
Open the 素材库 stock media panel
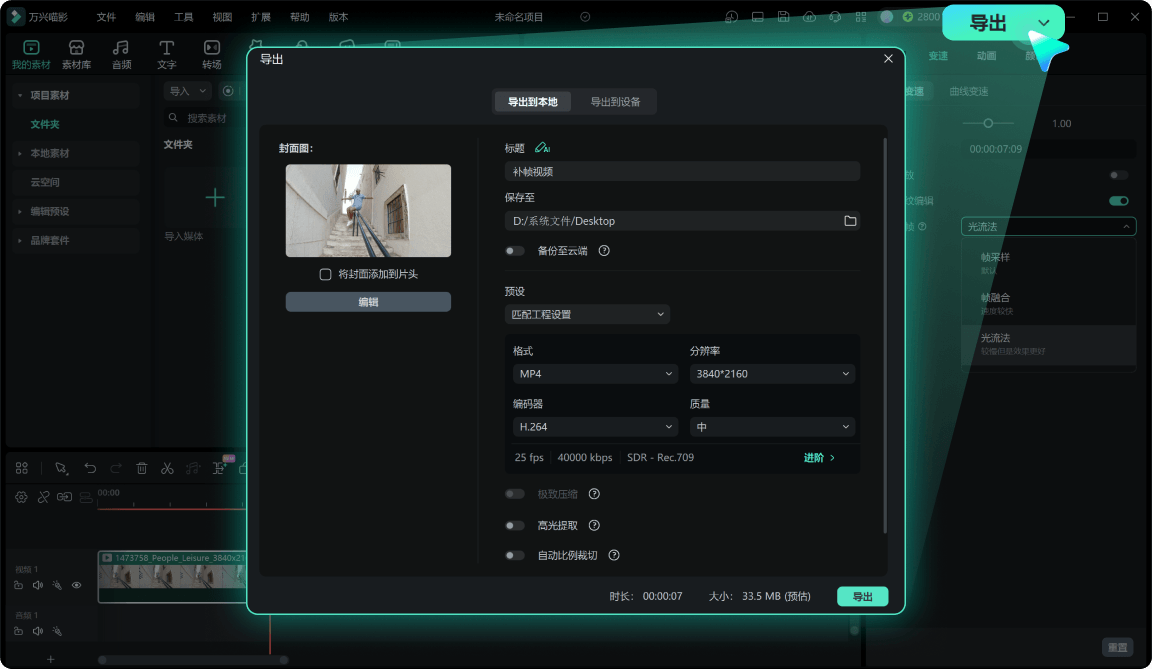pyautogui.click(x=76, y=55)
